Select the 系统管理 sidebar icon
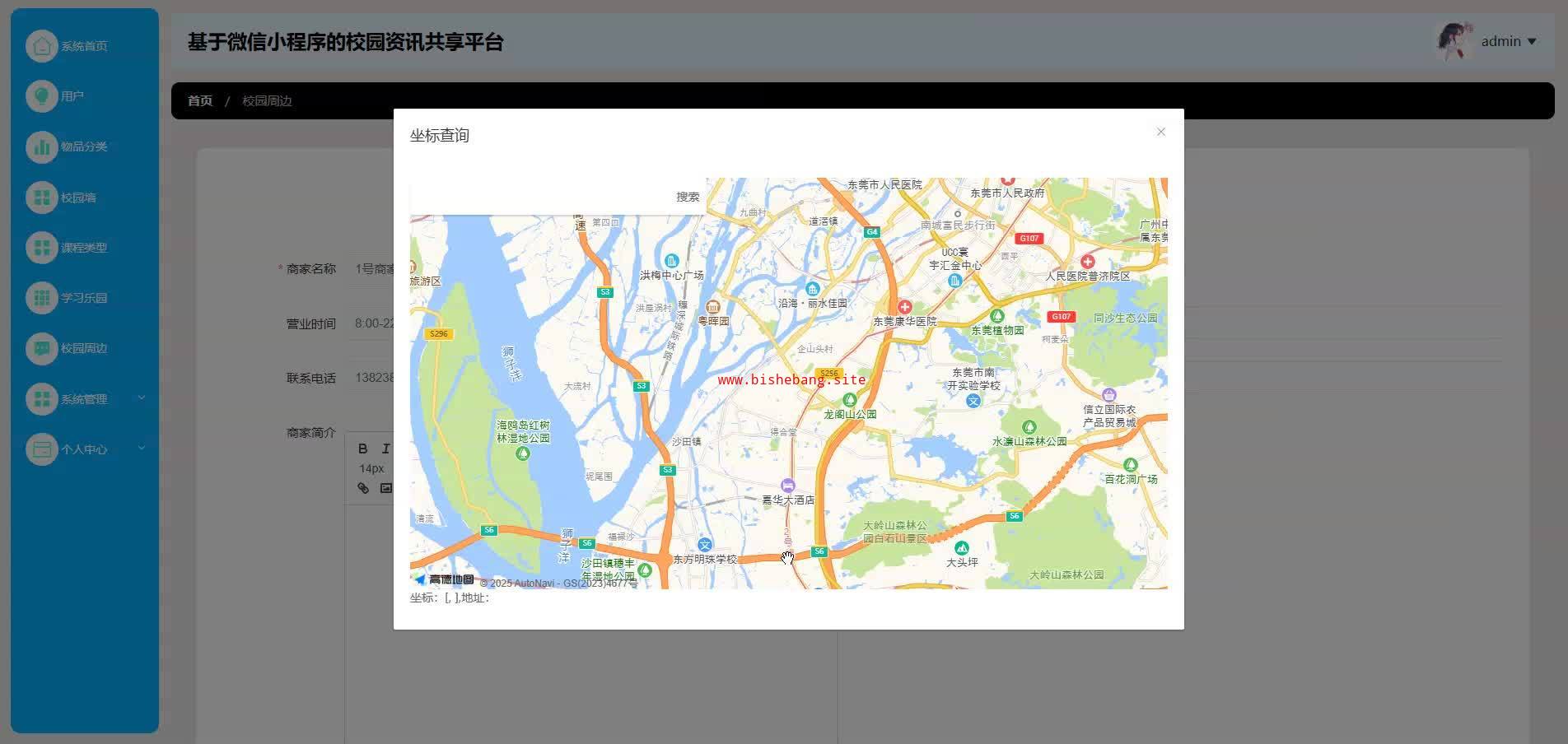This screenshot has height=744, width=1568. 41,399
